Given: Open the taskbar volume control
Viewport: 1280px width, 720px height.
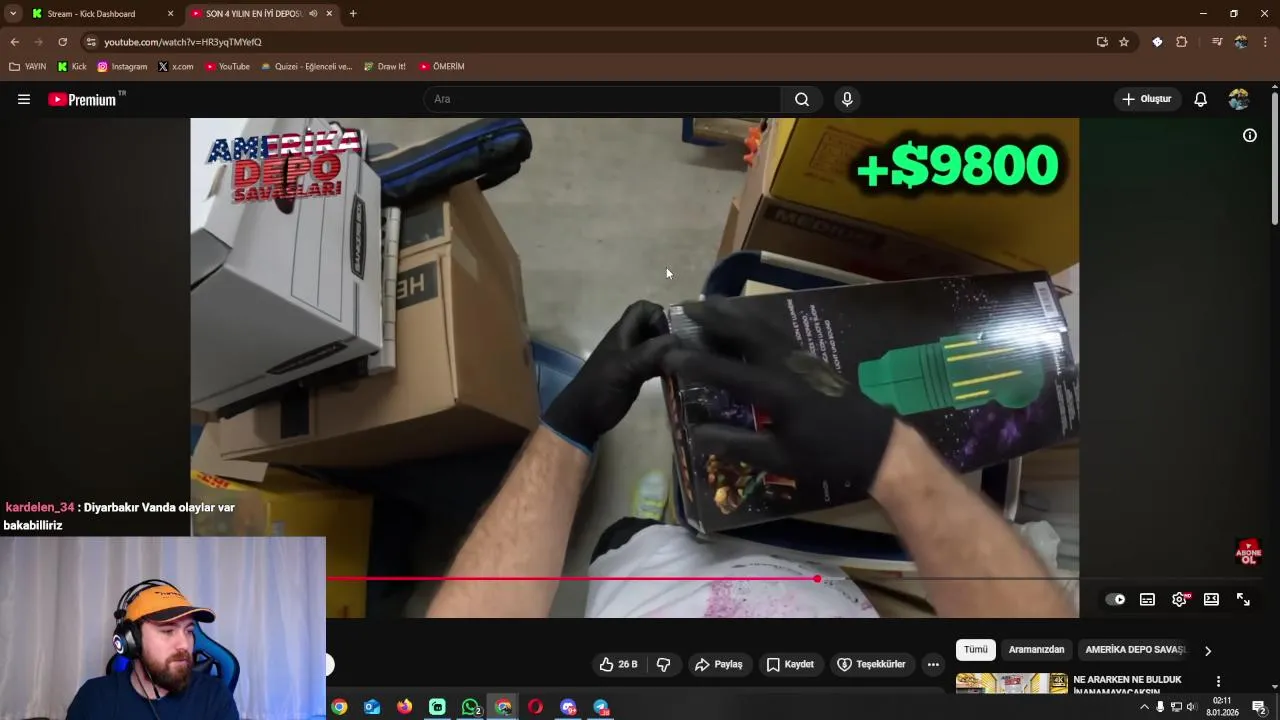Looking at the screenshot, I should click(1191, 707).
